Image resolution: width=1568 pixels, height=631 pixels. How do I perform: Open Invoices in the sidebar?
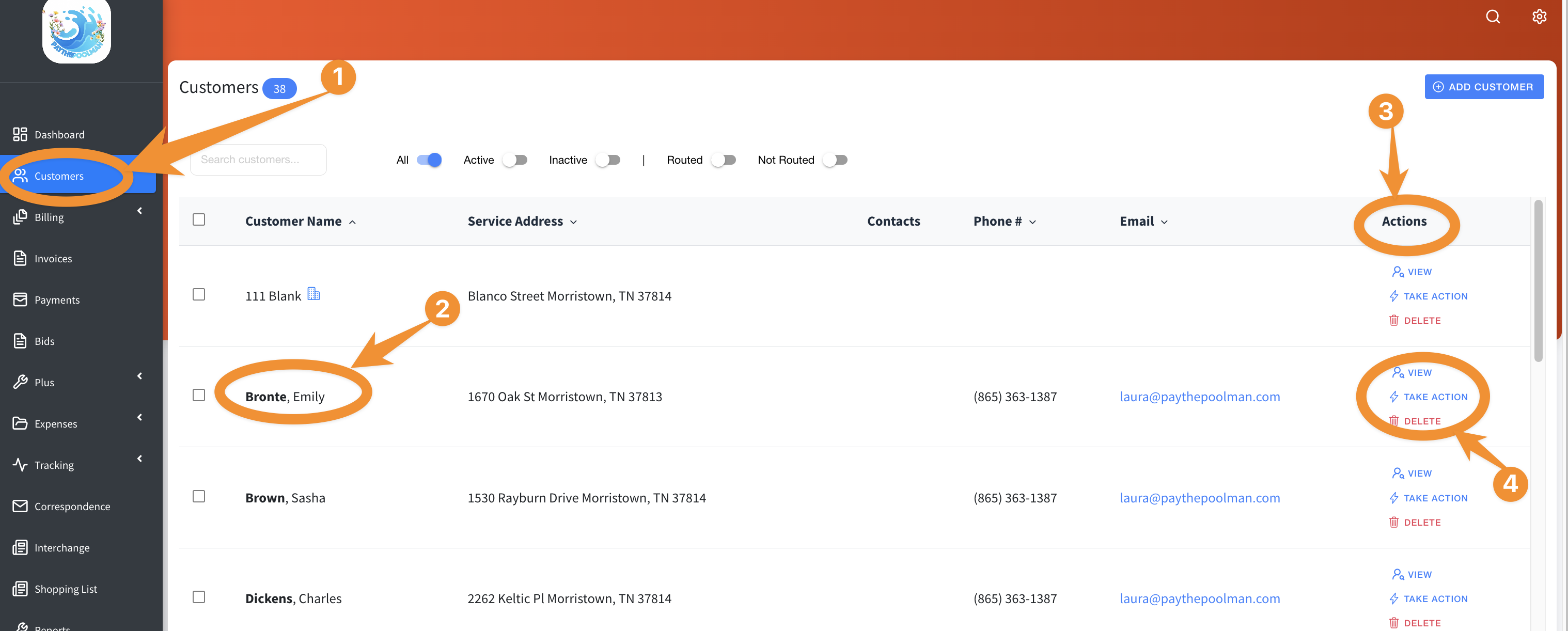[x=53, y=258]
